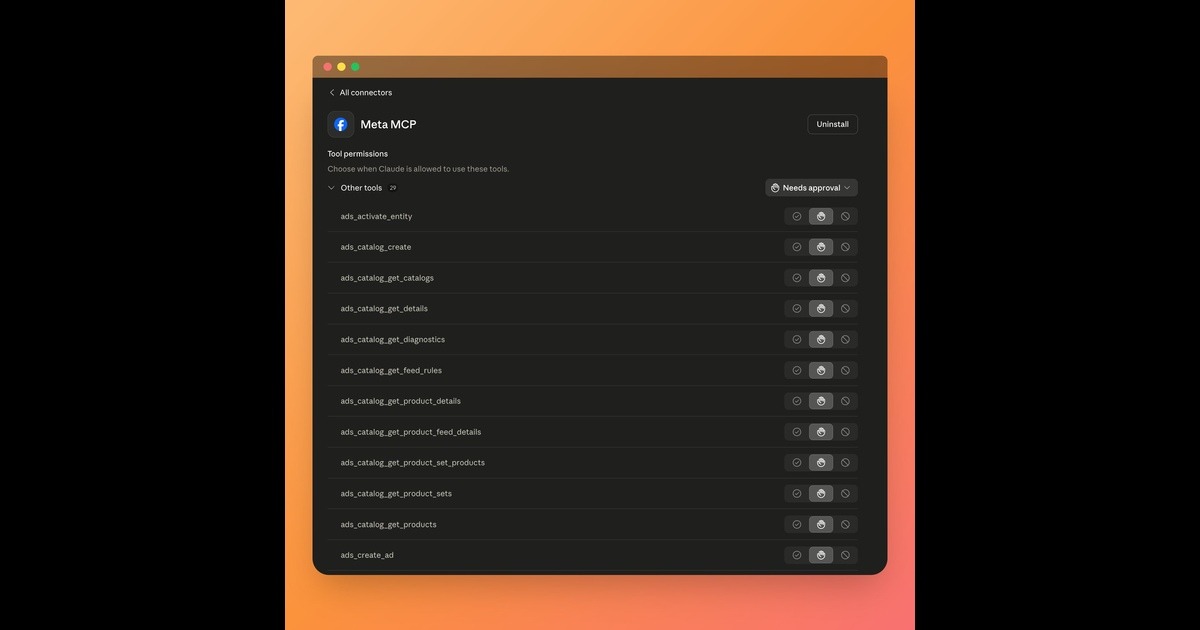The image size is (1200, 630).
Task: Require approval for ads_catalog_get_catalogs
Action: (x=821, y=278)
